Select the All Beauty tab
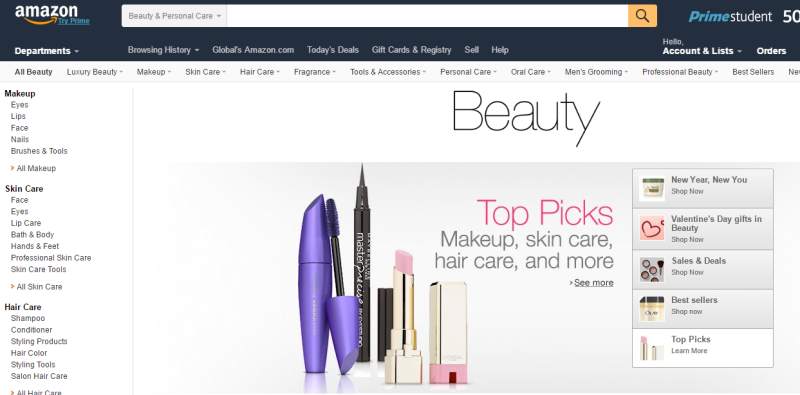Image resolution: width=800 pixels, height=395 pixels. [x=33, y=72]
